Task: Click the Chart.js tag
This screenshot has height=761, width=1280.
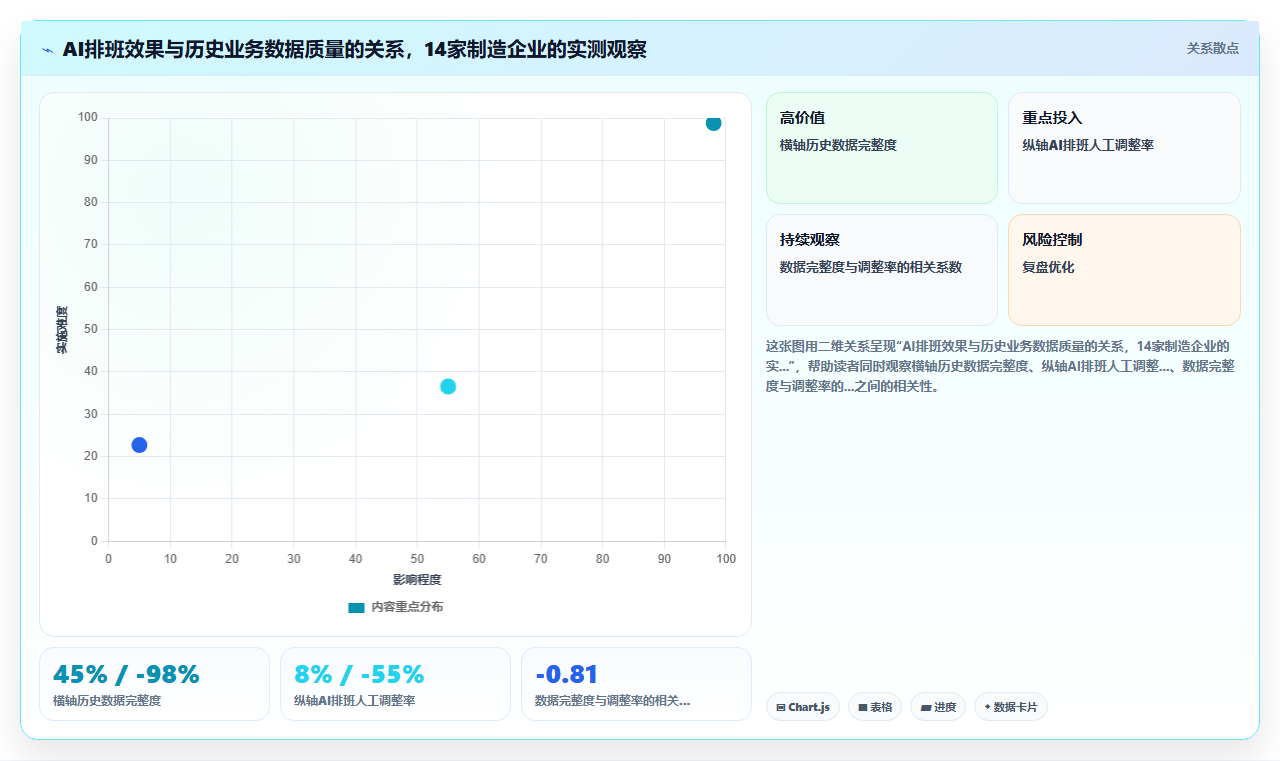Action: [803, 707]
